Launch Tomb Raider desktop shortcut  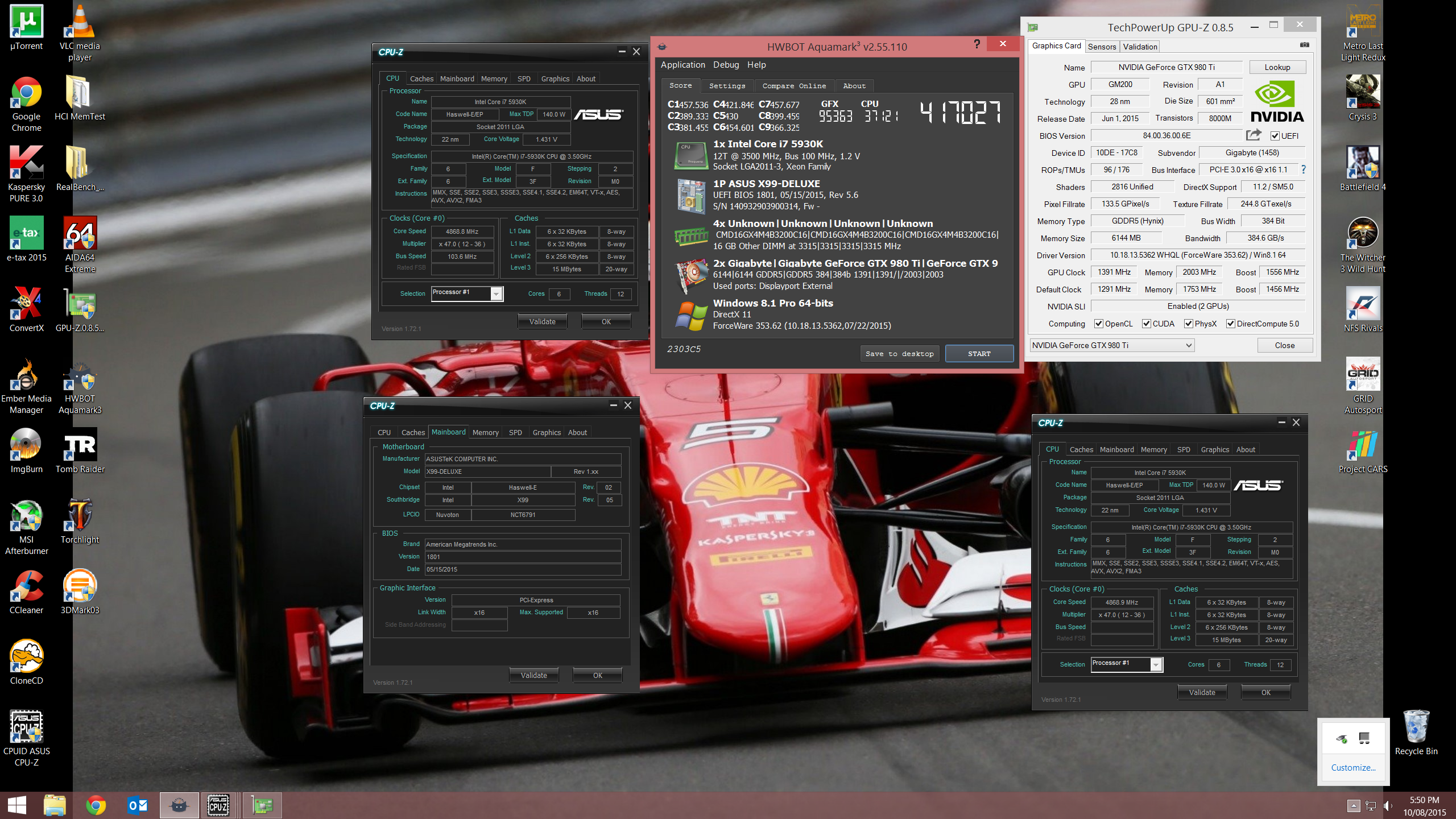coord(80,450)
